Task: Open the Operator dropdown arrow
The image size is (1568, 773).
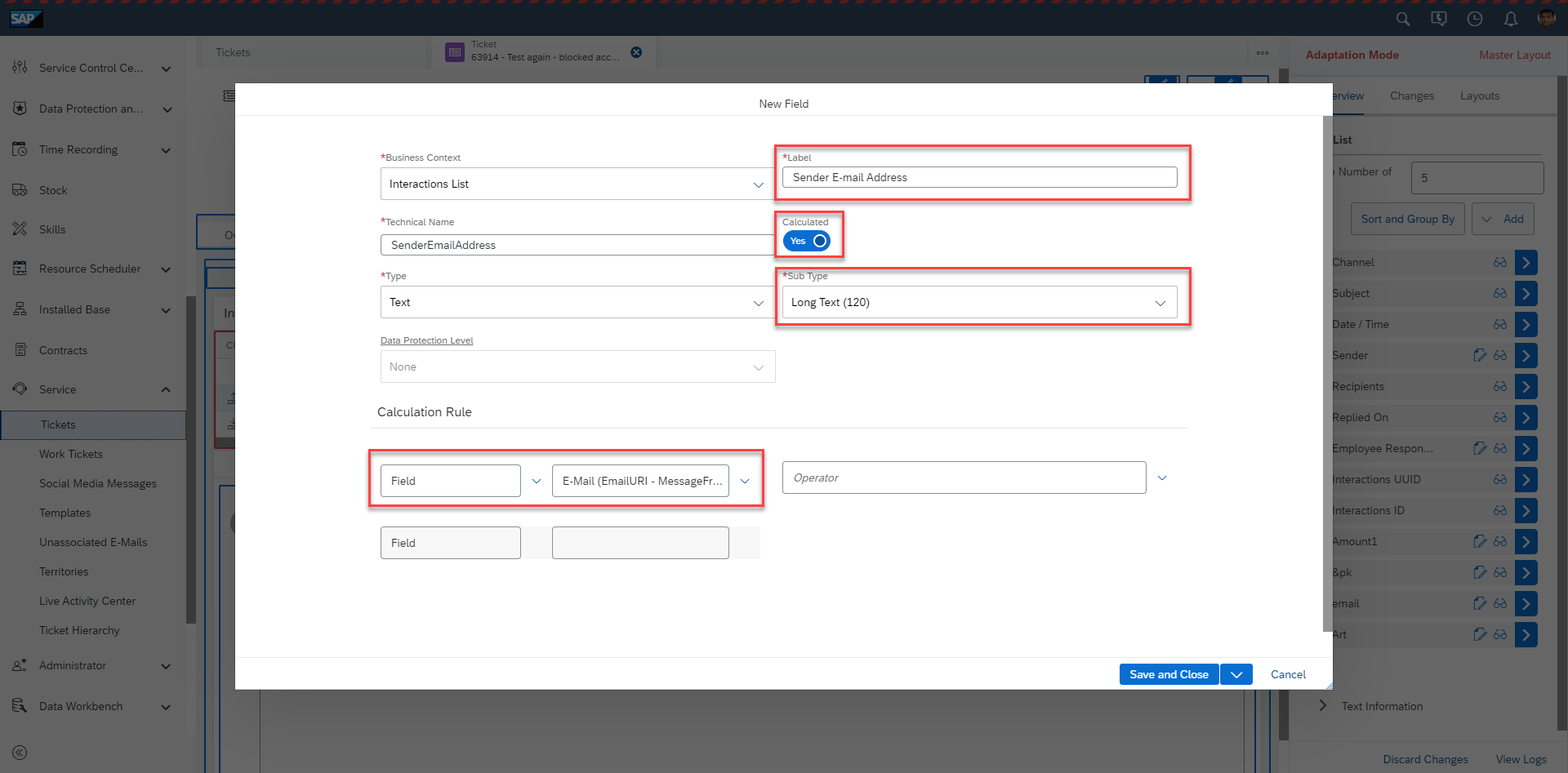Action: [x=1162, y=478]
